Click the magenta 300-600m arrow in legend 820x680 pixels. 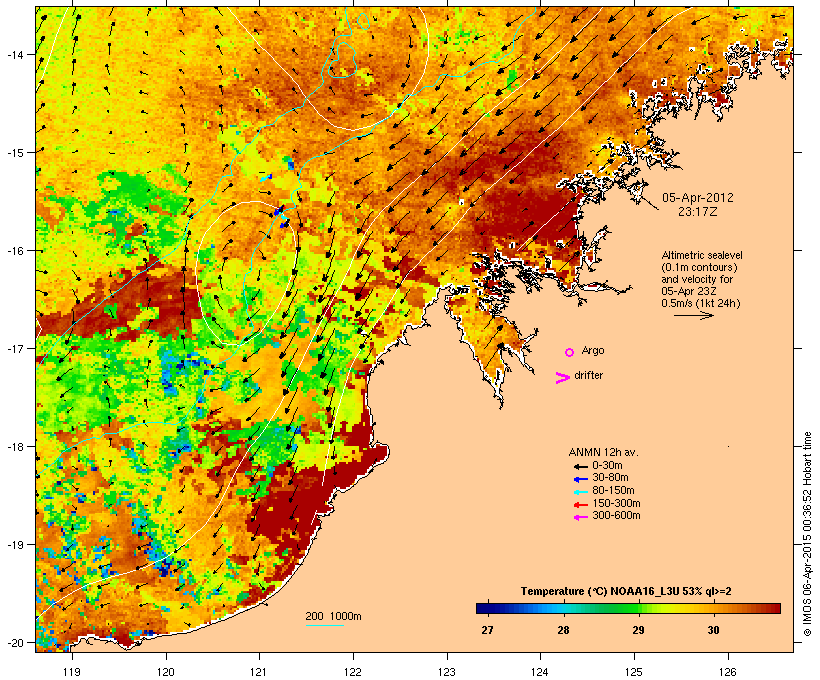pos(581,517)
